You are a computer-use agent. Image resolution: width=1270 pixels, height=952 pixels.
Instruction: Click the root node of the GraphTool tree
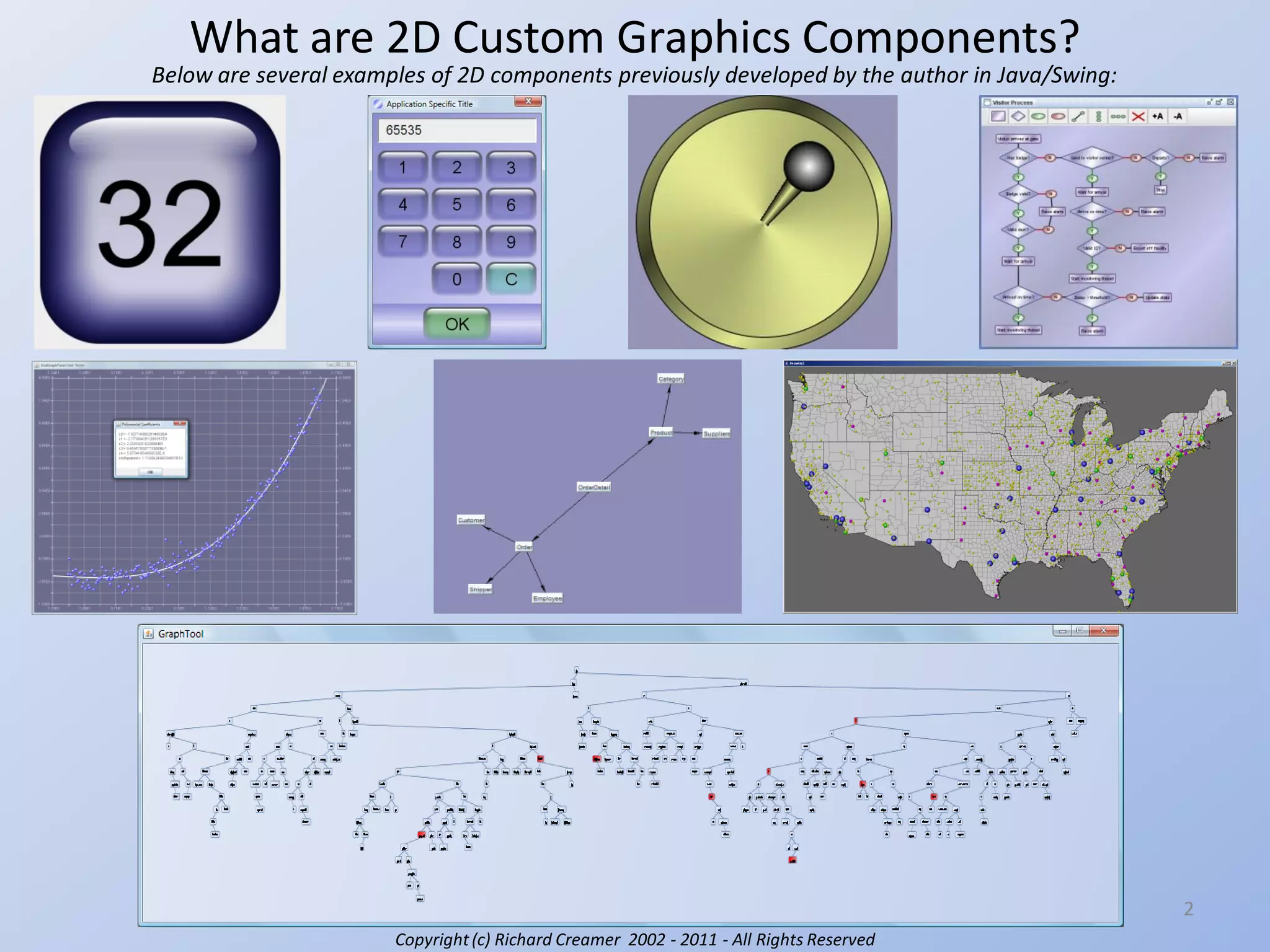pyautogui.click(x=577, y=671)
